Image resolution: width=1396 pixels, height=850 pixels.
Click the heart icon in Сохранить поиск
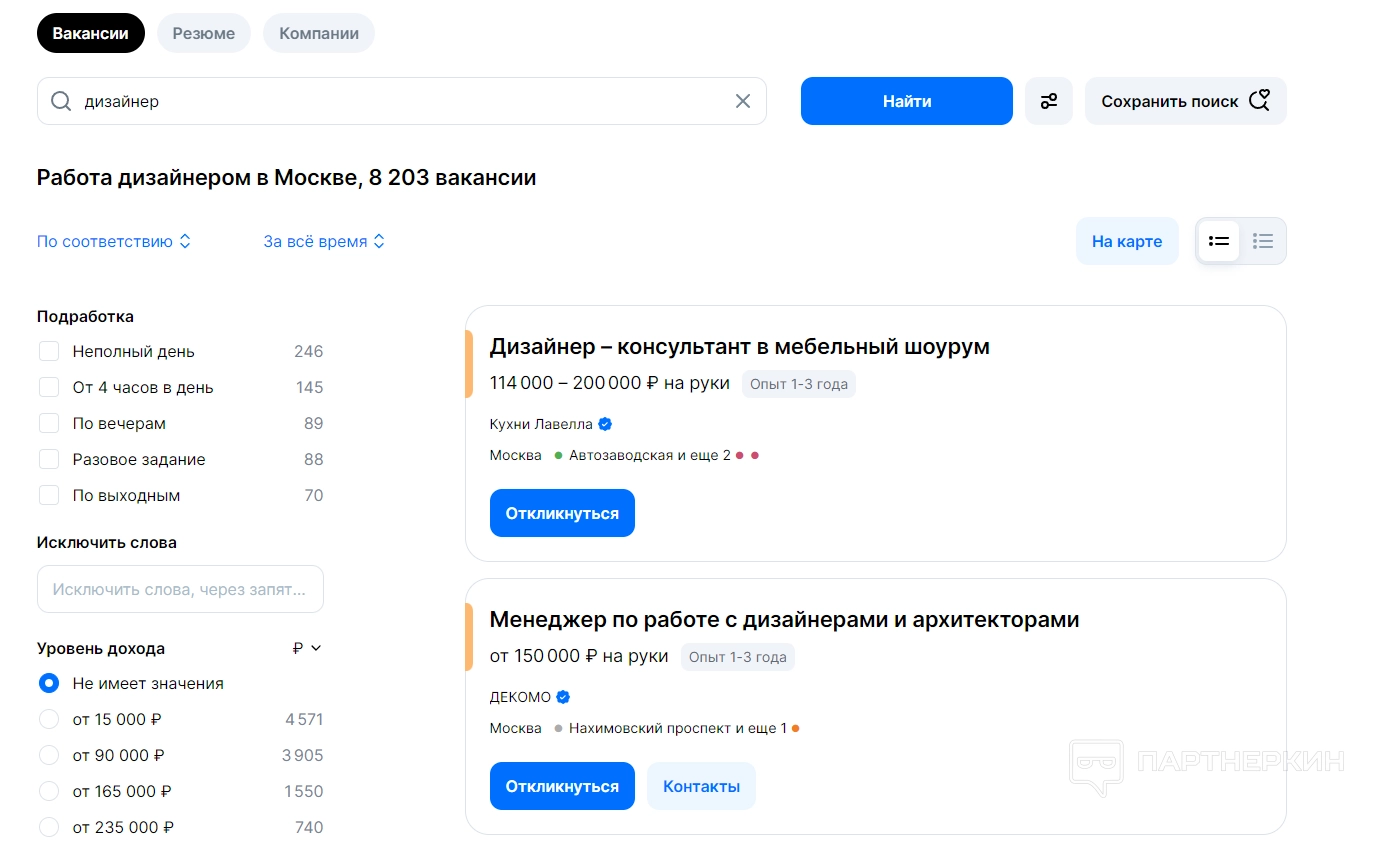tap(1259, 101)
